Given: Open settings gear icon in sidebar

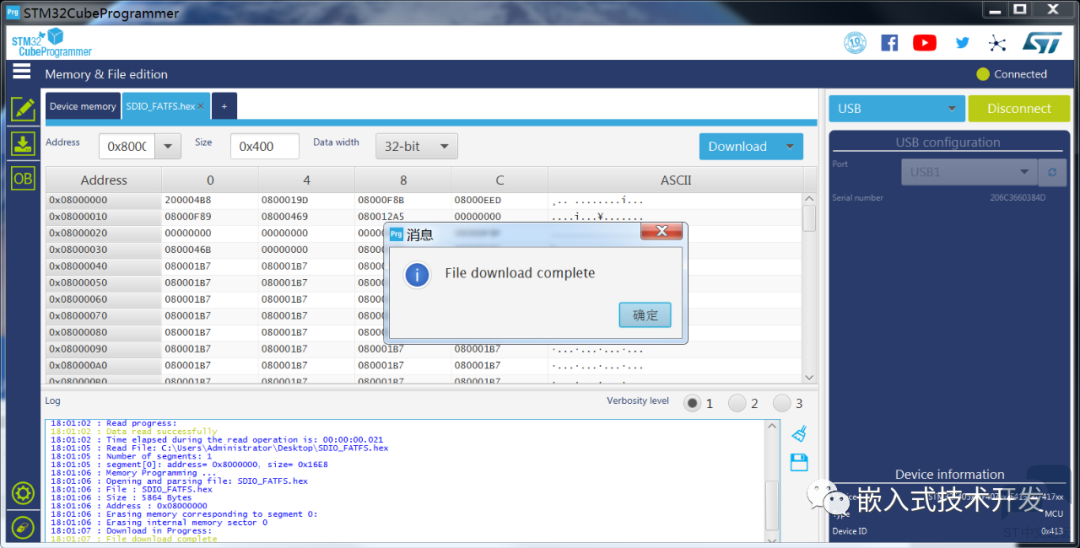Looking at the screenshot, I should [23, 493].
